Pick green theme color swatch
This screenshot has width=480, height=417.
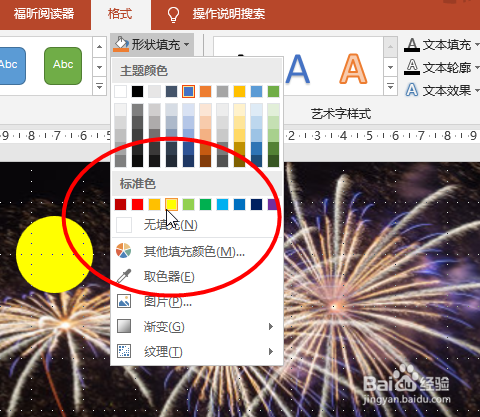(x=273, y=91)
